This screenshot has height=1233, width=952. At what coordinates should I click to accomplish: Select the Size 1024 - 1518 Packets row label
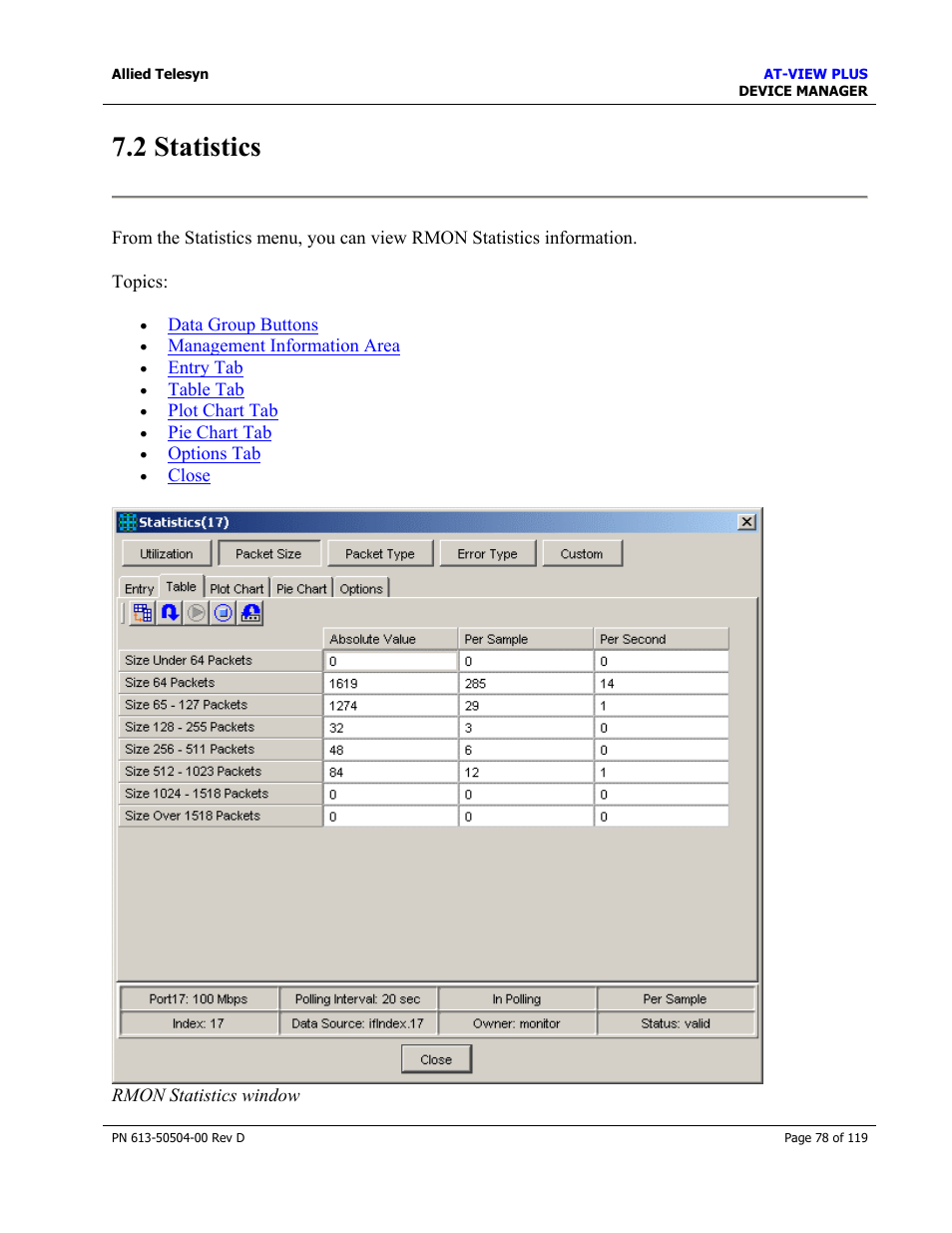[221, 794]
